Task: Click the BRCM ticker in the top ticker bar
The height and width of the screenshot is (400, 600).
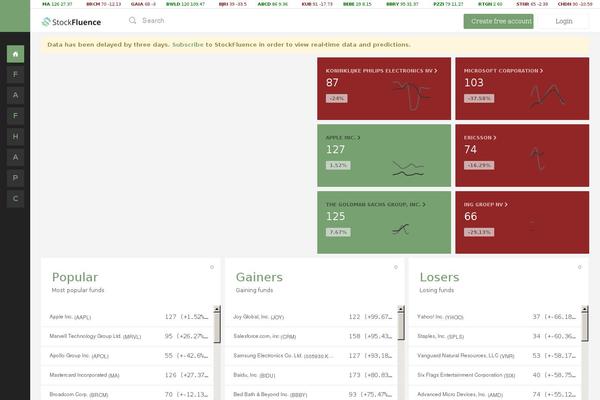Action: point(103,4)
